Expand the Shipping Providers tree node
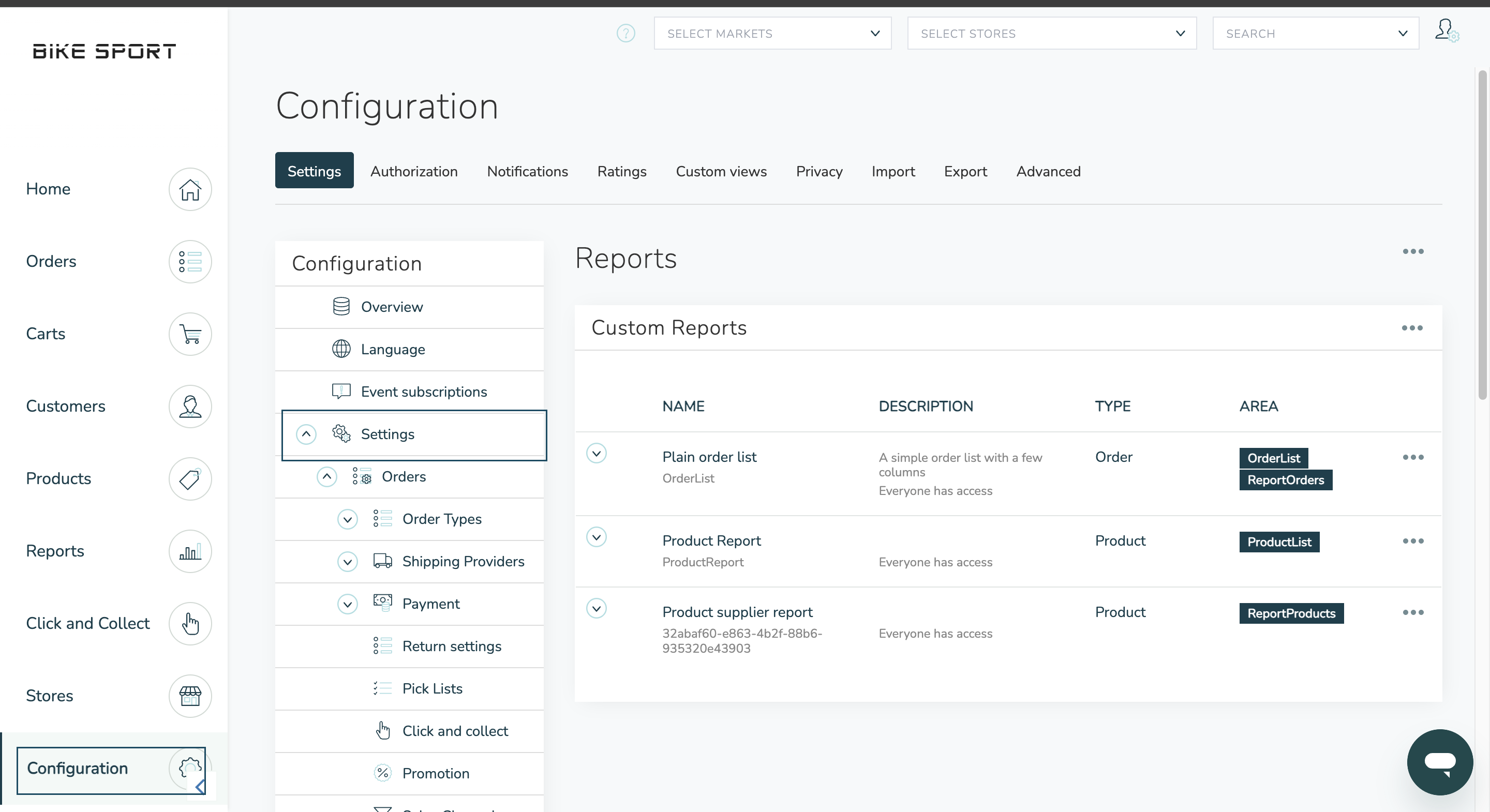 pyautogui.click(x=347, y=562)
